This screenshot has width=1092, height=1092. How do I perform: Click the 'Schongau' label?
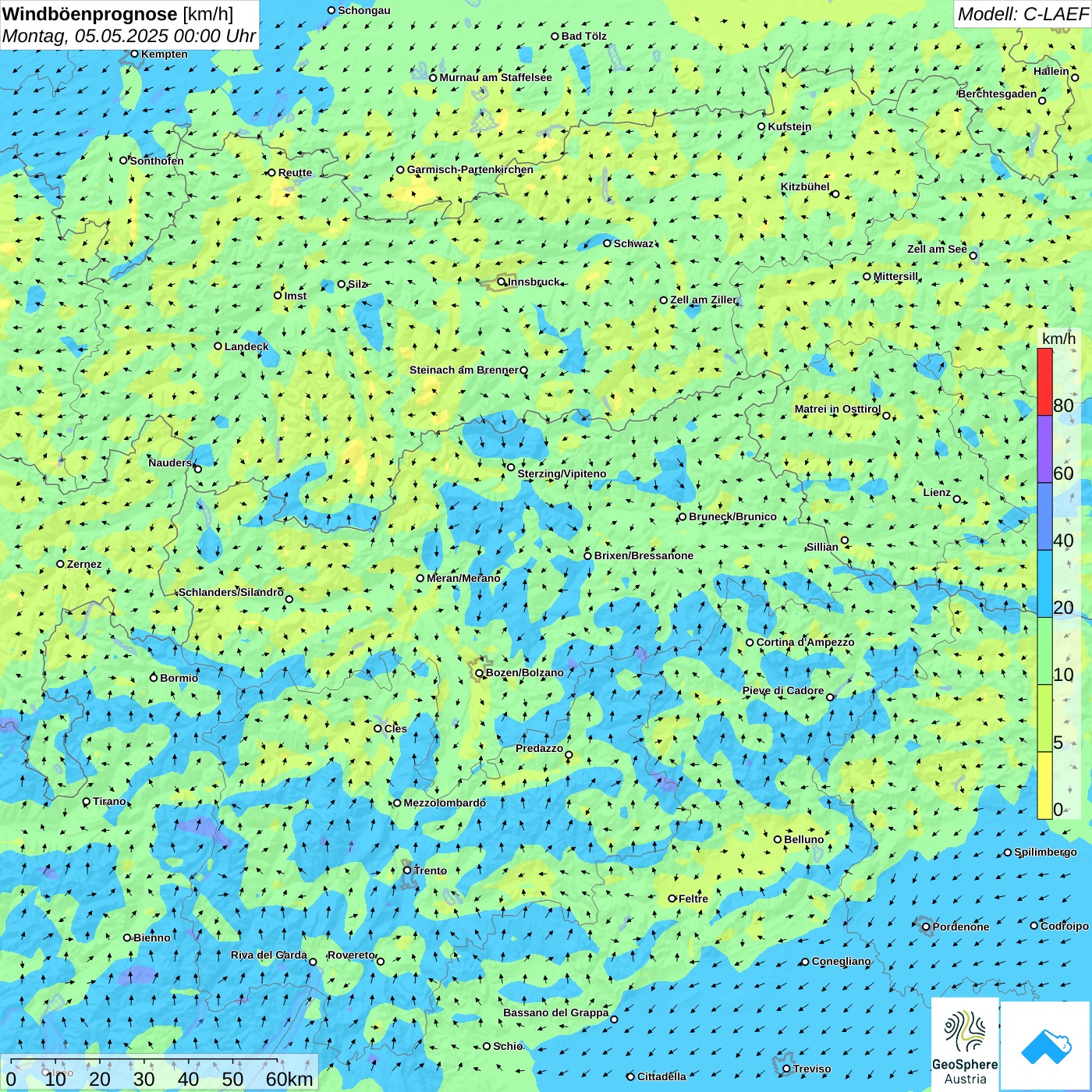[x=364, y=10]
